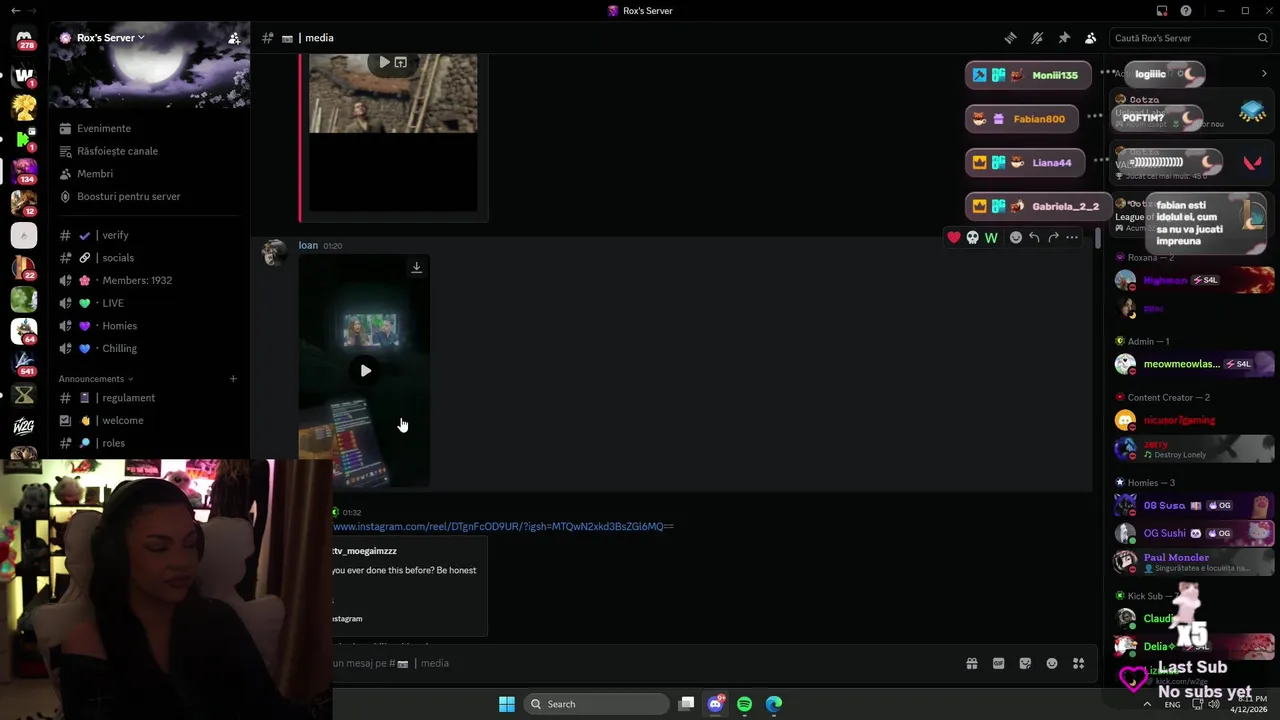The image size is (1280, 720).
Task: Toggle member list visibility icon
Action: (1091, 38)
